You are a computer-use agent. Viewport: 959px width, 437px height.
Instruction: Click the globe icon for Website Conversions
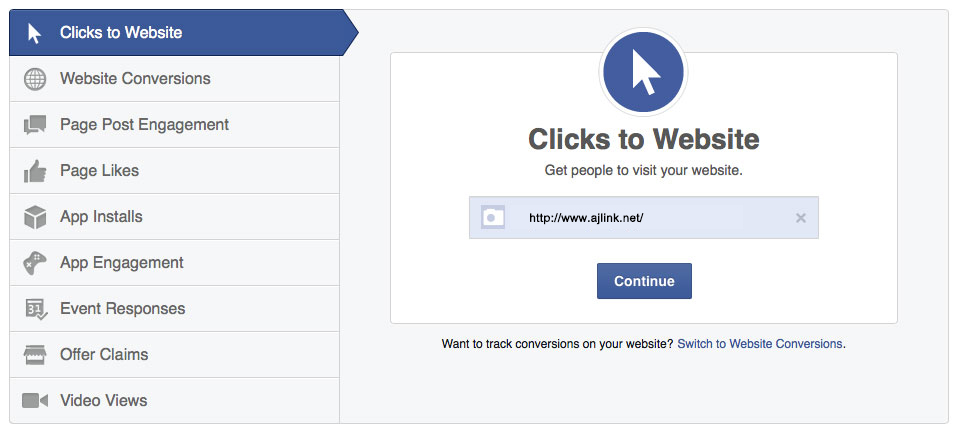(x=35, y=79)
